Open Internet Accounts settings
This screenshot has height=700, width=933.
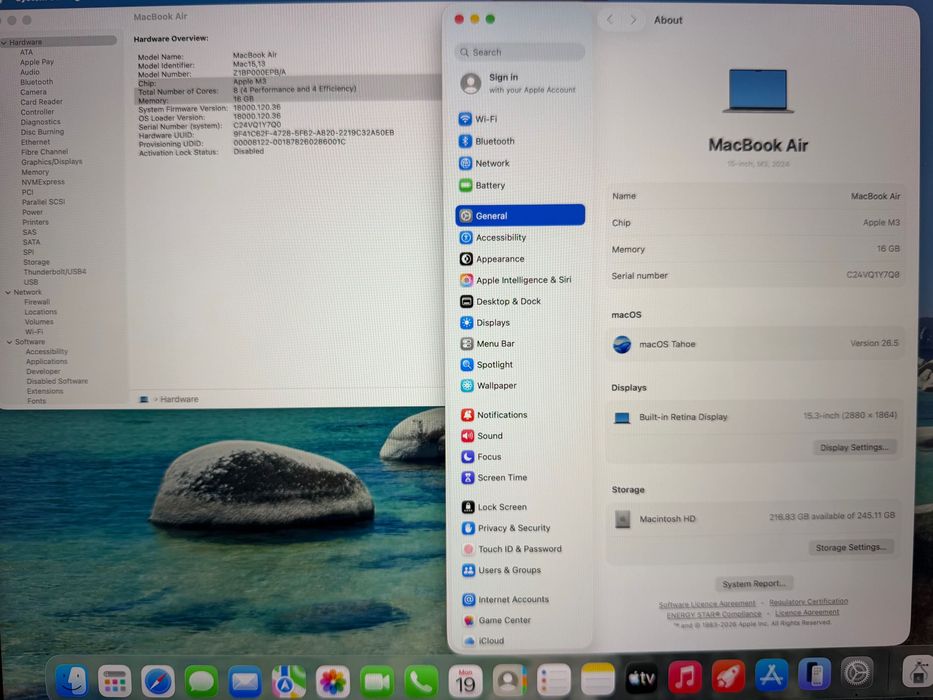pyautogui.click(x=521, y=599)
